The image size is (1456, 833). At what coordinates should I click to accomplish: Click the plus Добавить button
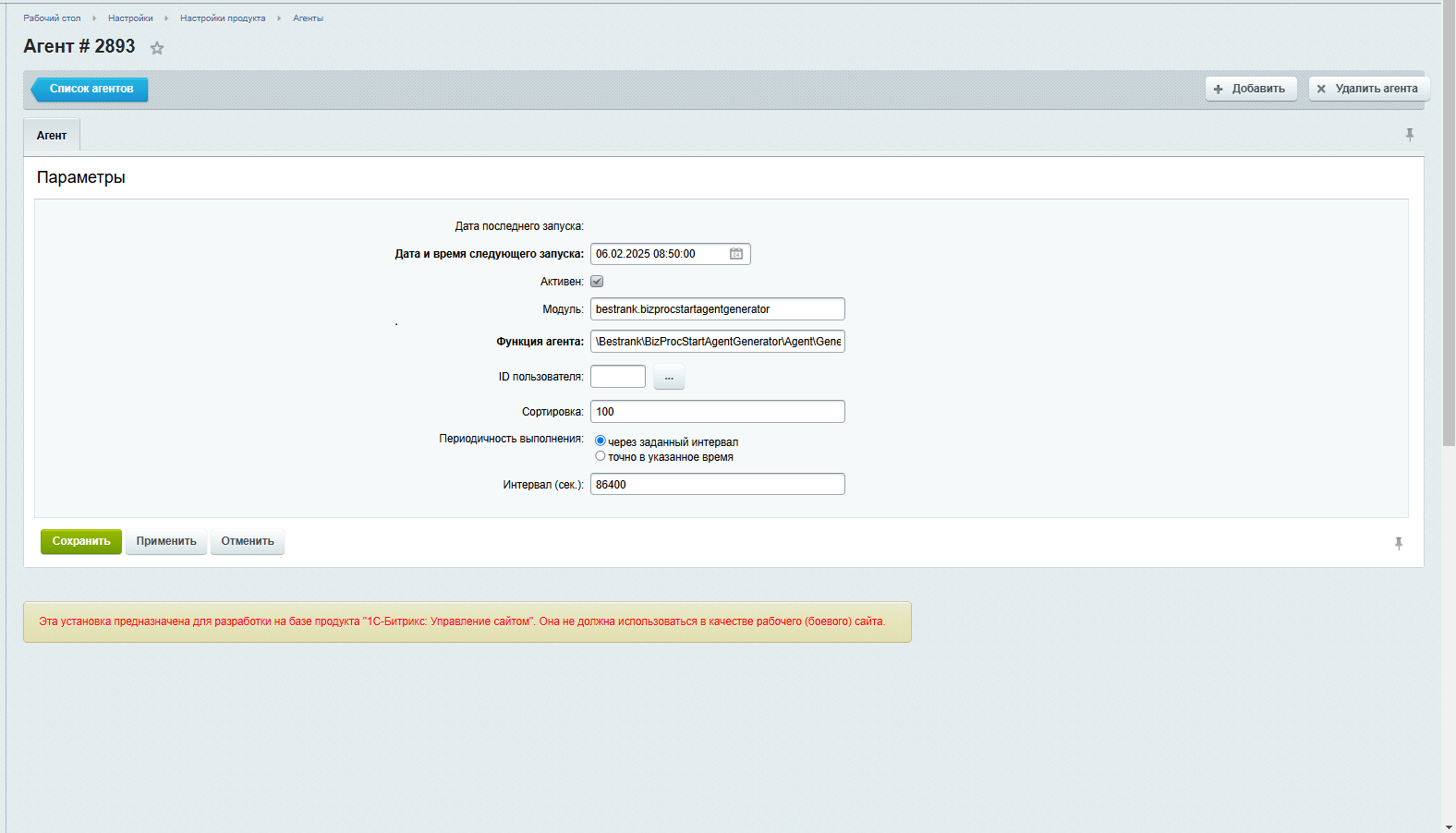click(x=1251, y=89)
